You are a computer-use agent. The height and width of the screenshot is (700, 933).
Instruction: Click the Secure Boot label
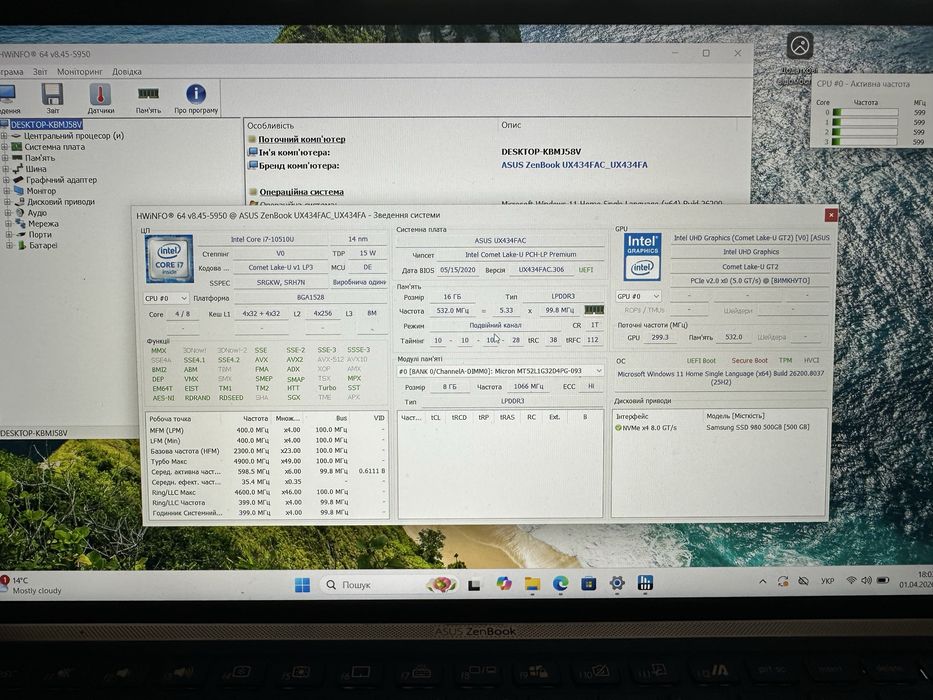[x=749, y=361]
